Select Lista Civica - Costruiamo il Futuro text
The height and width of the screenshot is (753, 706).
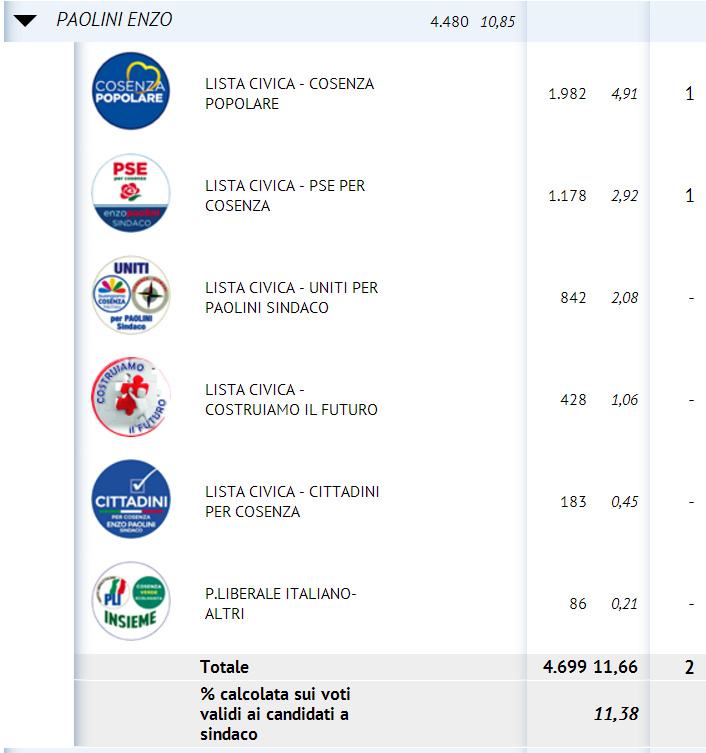(x=291, y=400)
